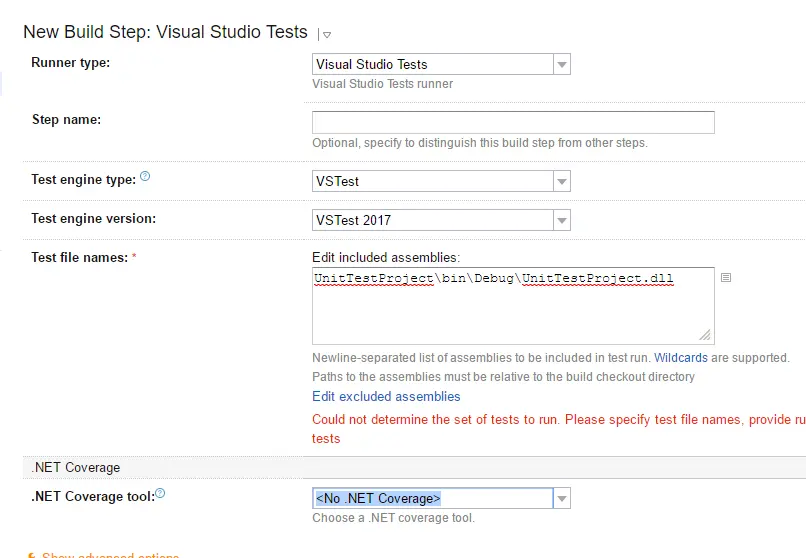Image resolution: width=806 pixels, height=558 pixels.
Task: Click the help icon next to Test engine type
Action: (145, 176)
